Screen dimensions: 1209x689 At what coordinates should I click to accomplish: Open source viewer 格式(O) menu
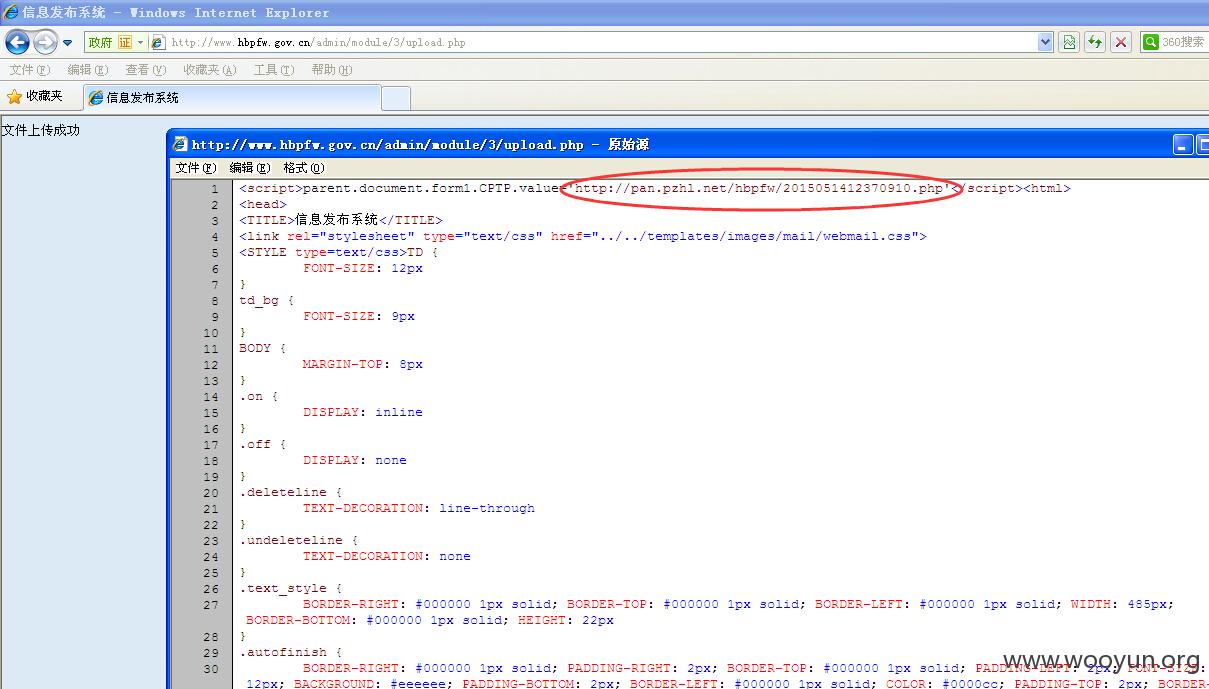pyautogui.click(x=303, y=168)
